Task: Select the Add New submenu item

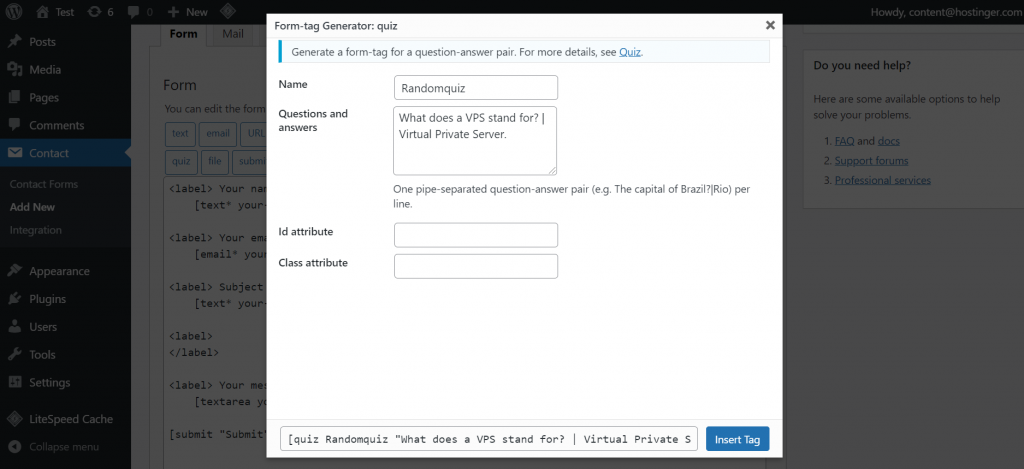Action: click(33, 207)
